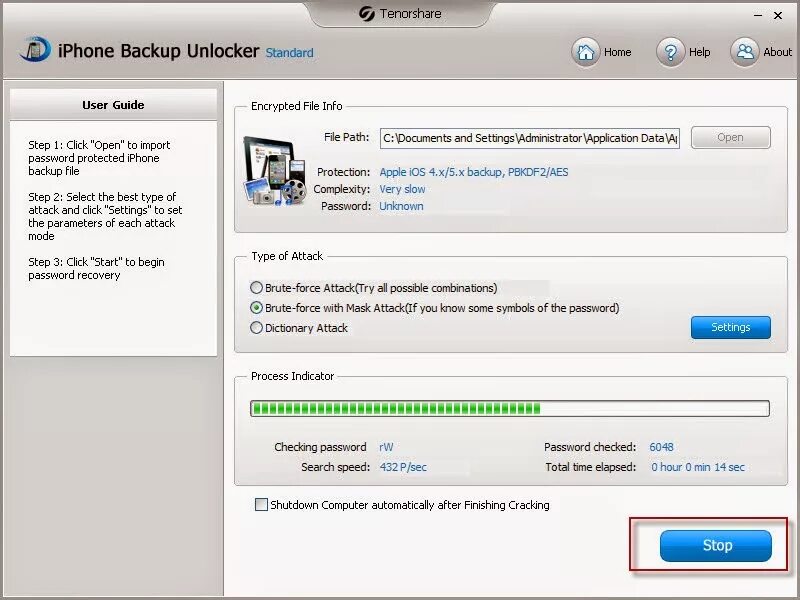The height and width of the screenshot is (600, 800).
Task: Open Help question mark icon
Action: (670, 52)
